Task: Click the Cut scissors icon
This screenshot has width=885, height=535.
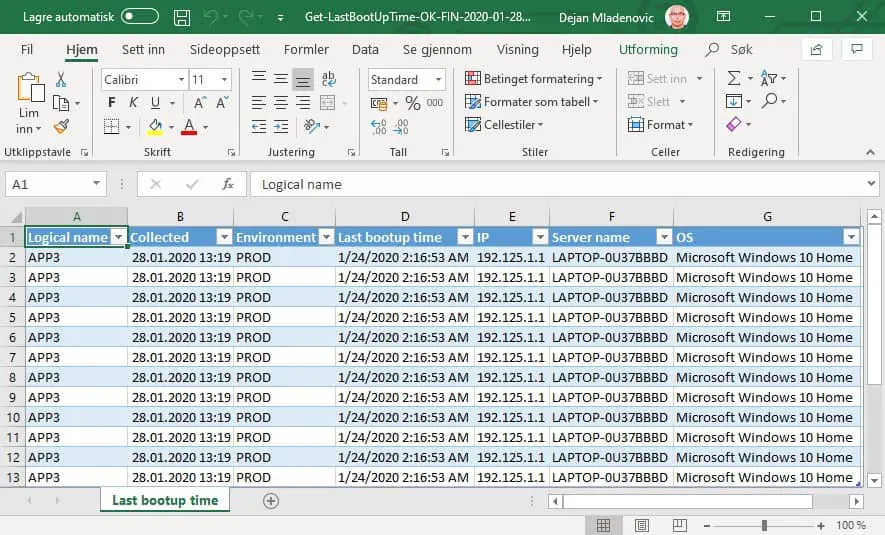Action: [61, 80]
